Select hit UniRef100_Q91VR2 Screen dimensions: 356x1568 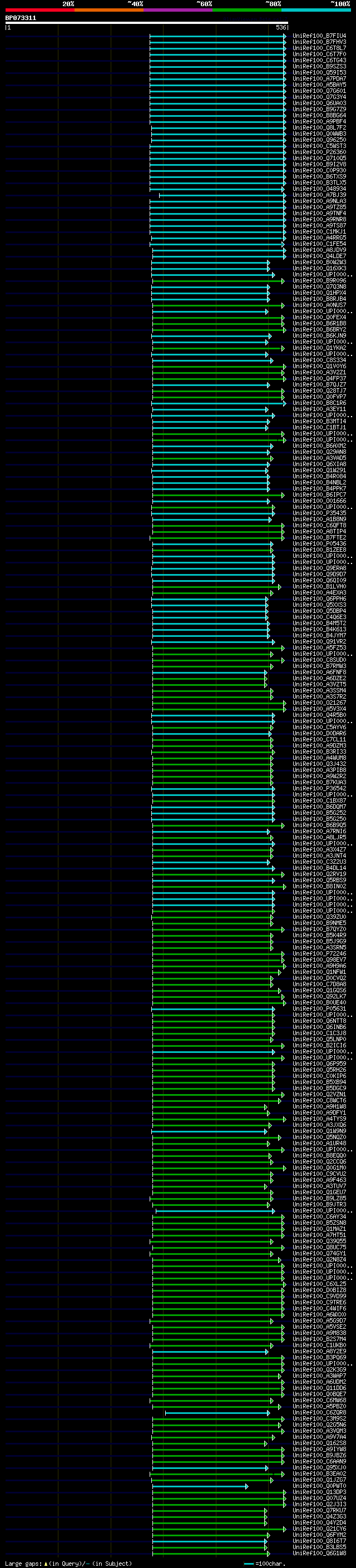pos(319,641)
